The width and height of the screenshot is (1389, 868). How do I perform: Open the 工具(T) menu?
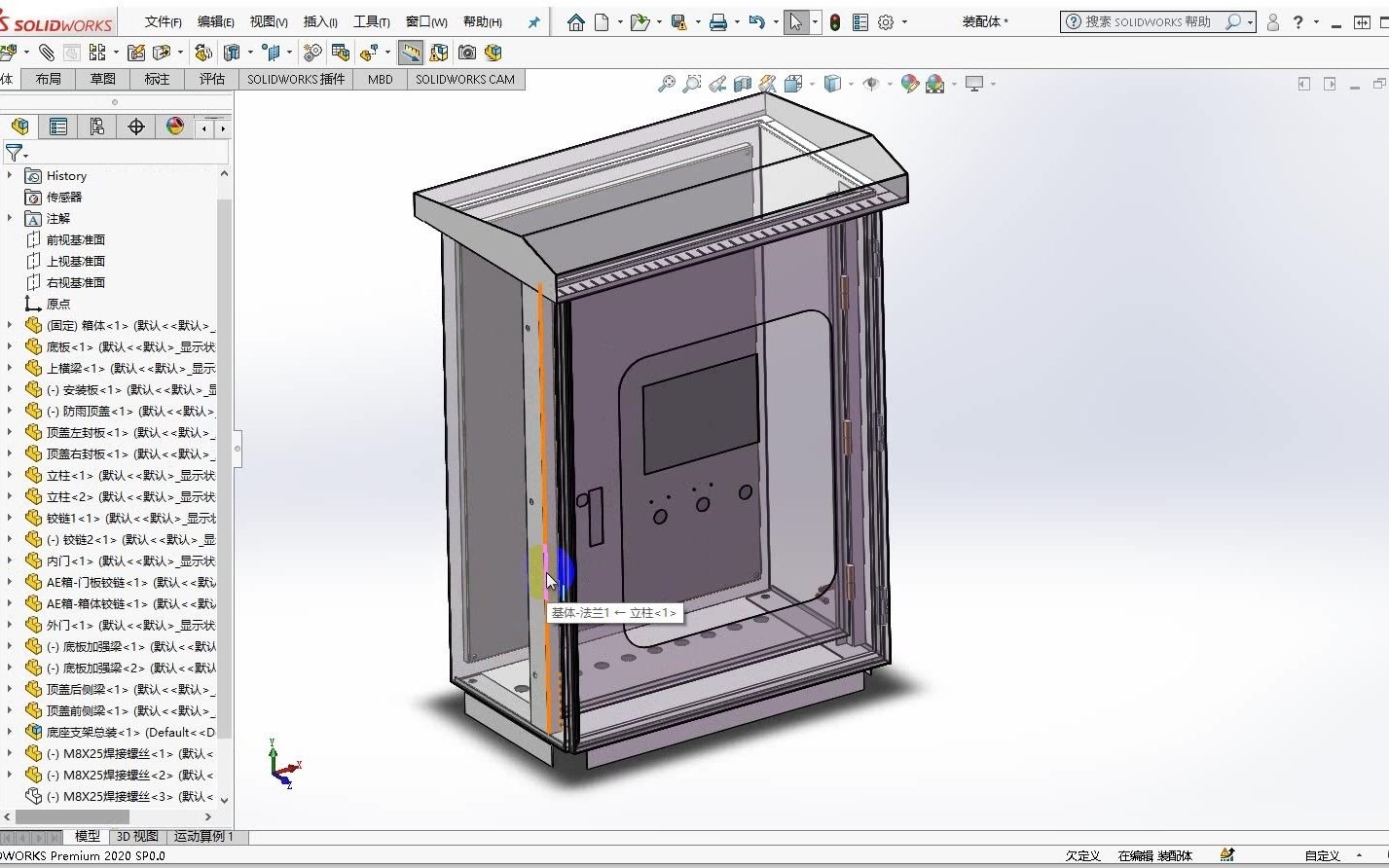pyautogui.click(x=372, y=21)
